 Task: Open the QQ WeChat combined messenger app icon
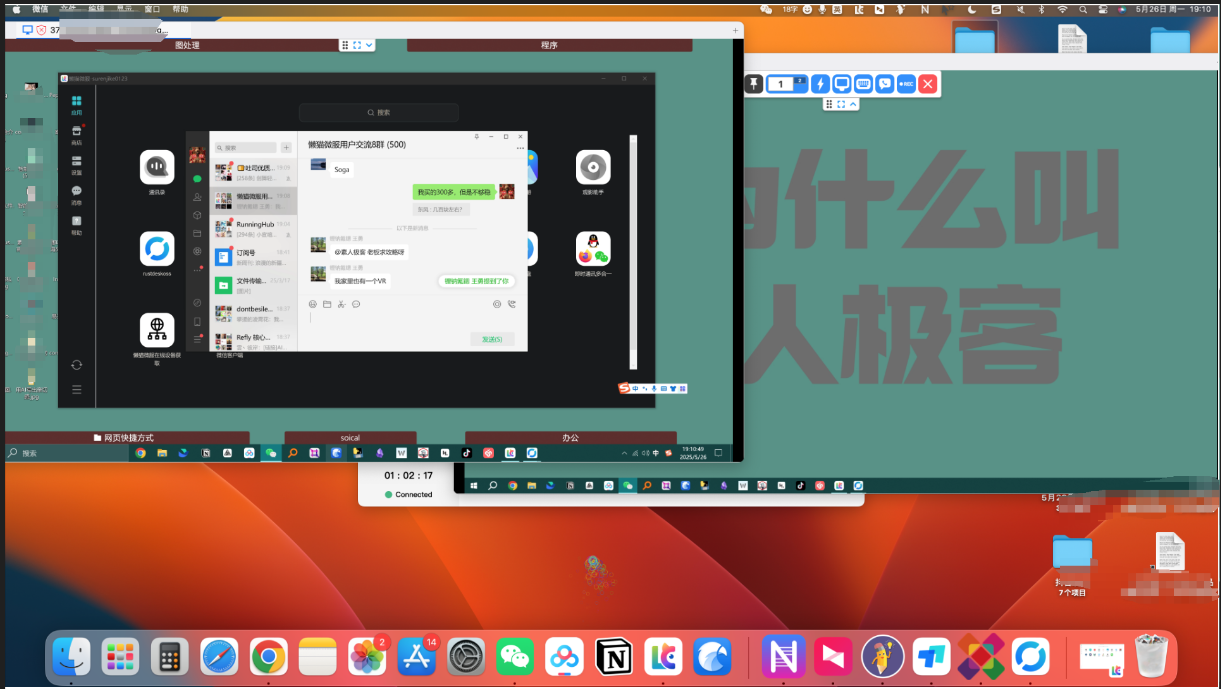tap(593, 250)
